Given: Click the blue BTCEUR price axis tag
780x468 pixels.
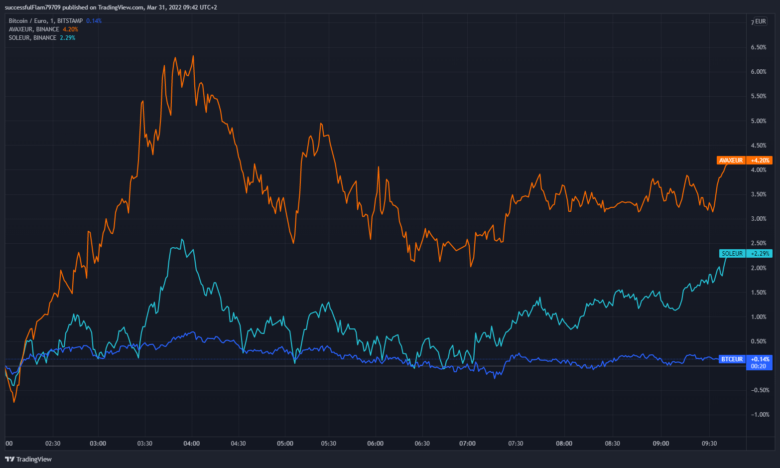Looking at the screenshot, I should coord(732,359).
